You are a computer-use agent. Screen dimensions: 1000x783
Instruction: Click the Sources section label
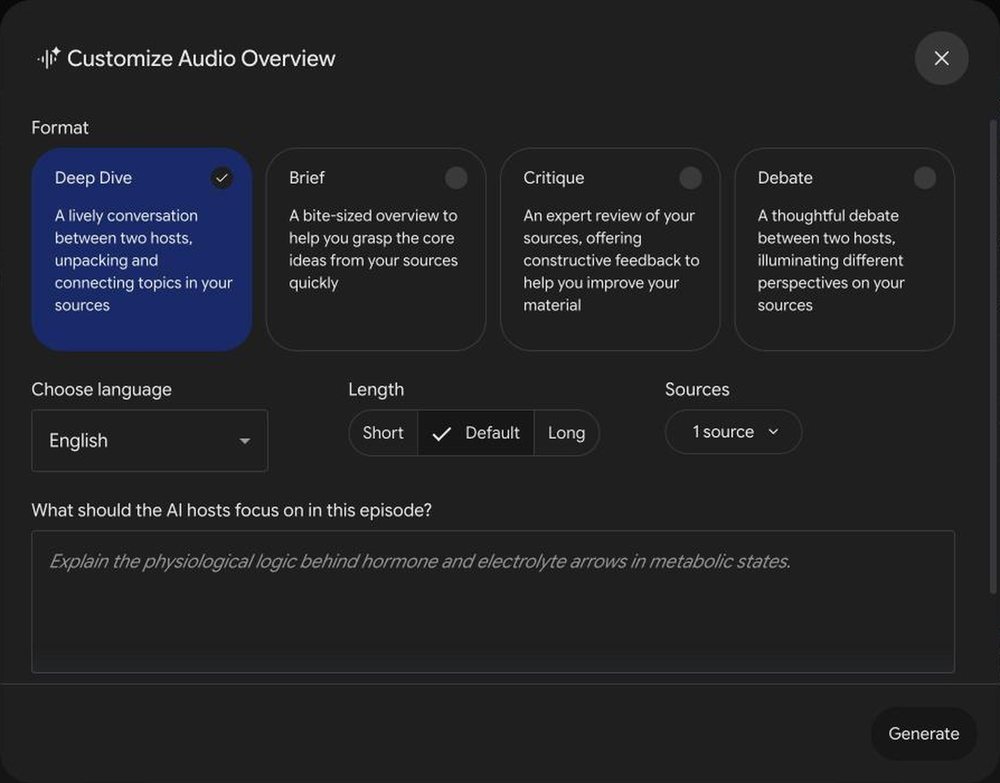(x=697, y=390)
